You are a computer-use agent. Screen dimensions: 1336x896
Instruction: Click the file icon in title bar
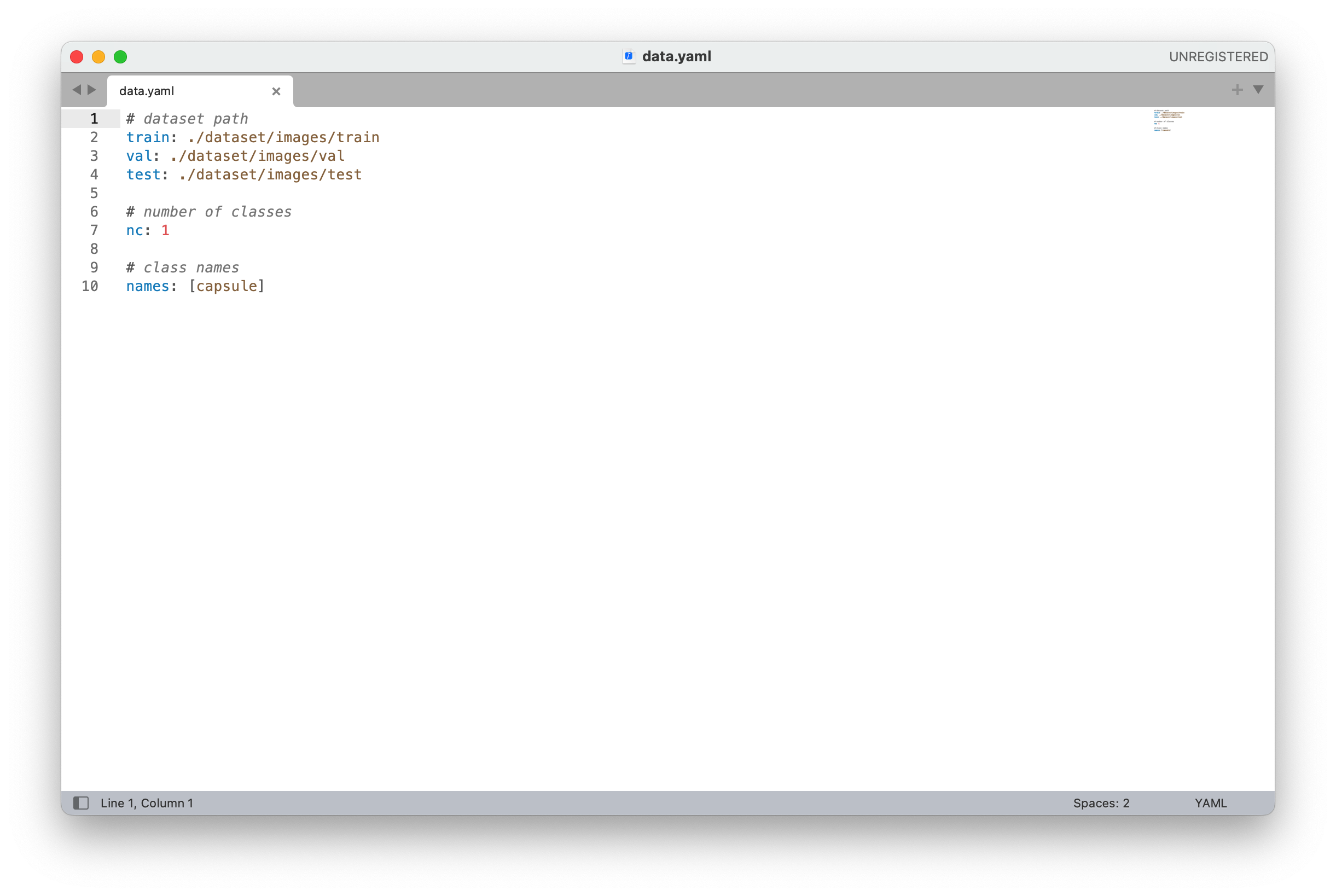(x=629, y=56)
